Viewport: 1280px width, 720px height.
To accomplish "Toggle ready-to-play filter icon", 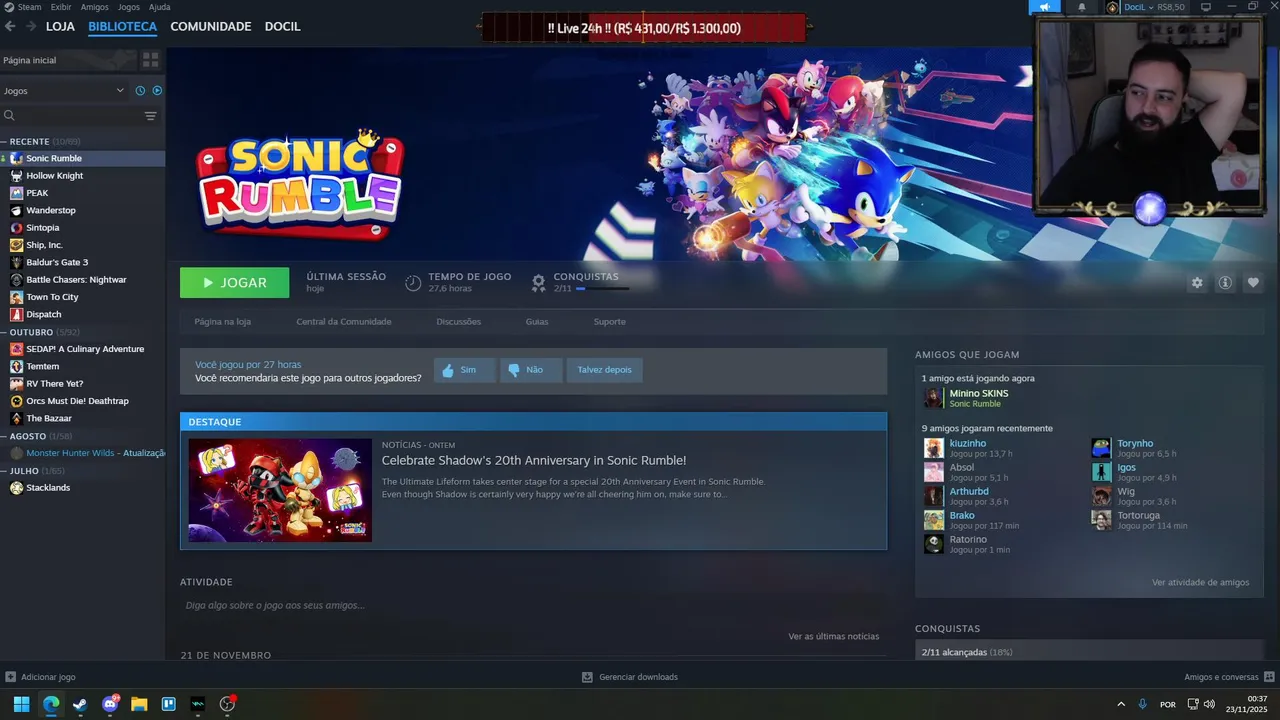I will tap(157, 90).
